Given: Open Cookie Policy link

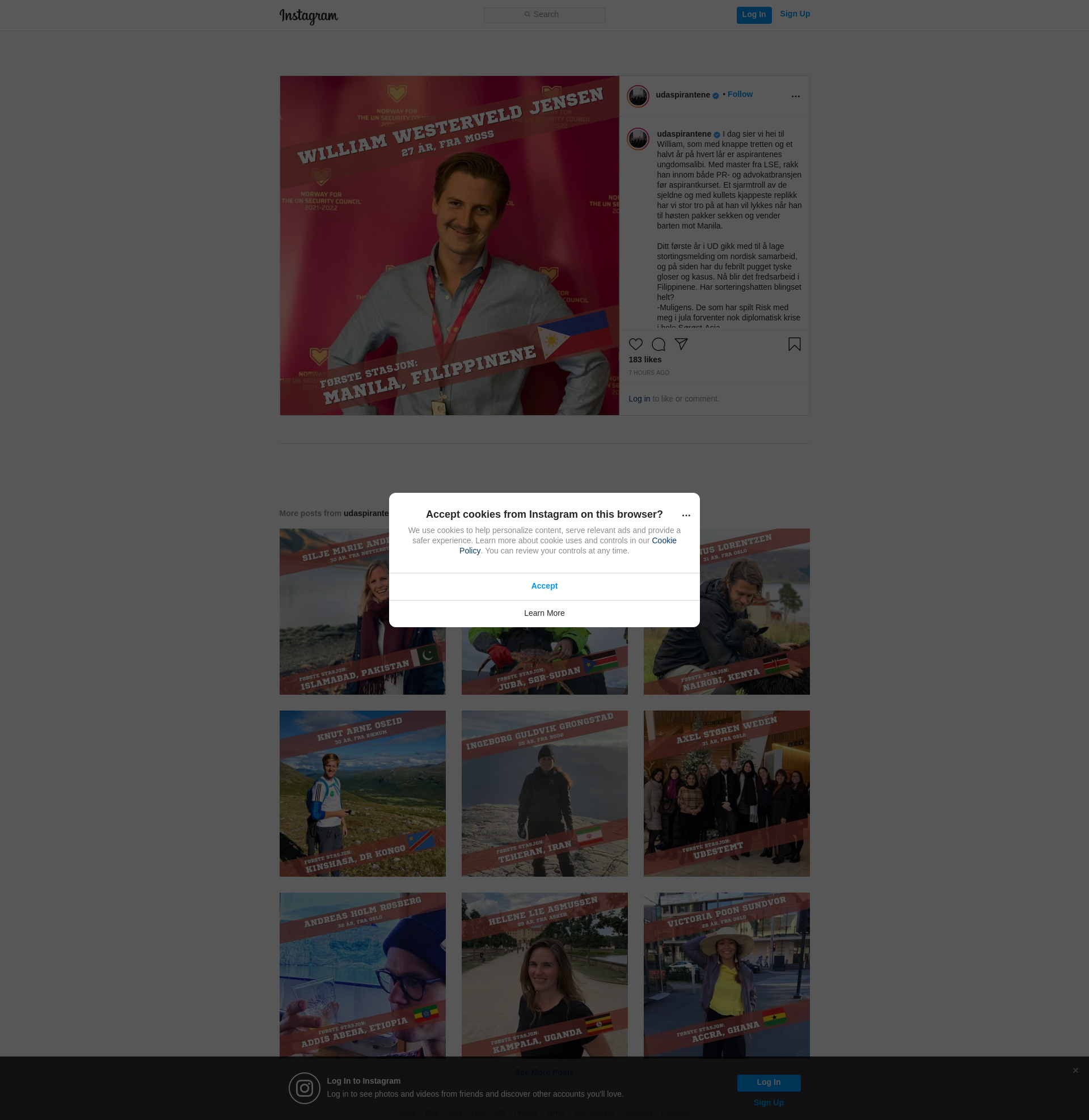Looking at the screenshot, I should pyautogui.click(x=664, y=540).
